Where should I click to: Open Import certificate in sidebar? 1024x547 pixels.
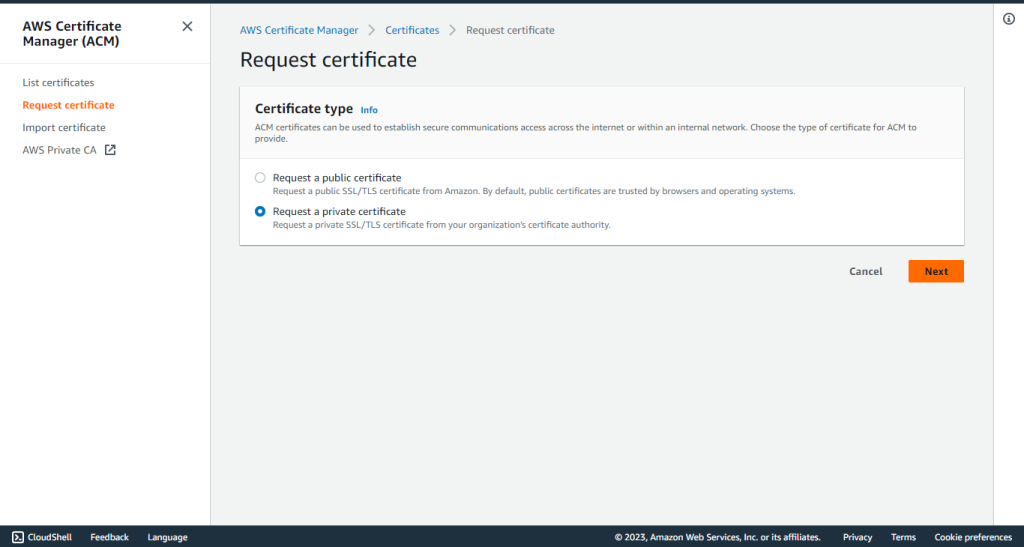64,127
